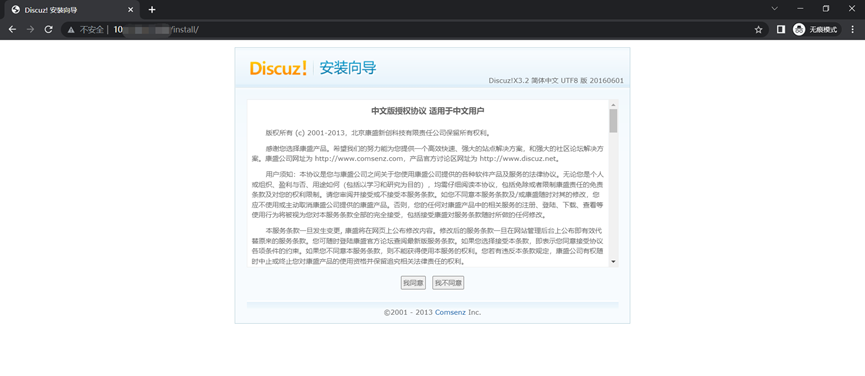The image size is (865, 376).
Task: Agree with the 我同意 button
Action: click(413, 283)
